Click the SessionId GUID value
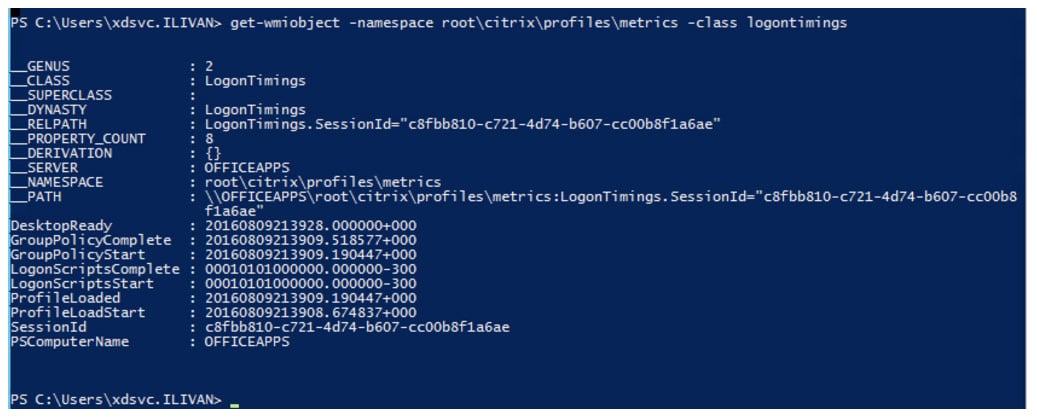The height and width of the screenshot is (420, 1037). click(357, 327)
